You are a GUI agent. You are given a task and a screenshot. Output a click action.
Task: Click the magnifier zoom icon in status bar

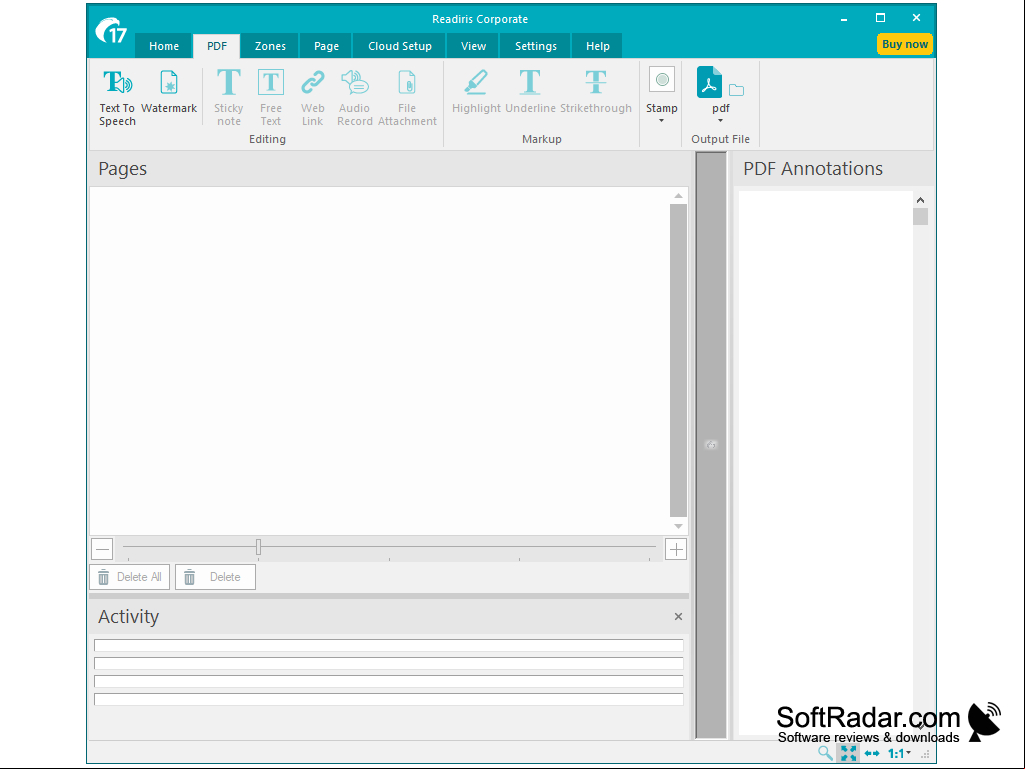(826, 753)
